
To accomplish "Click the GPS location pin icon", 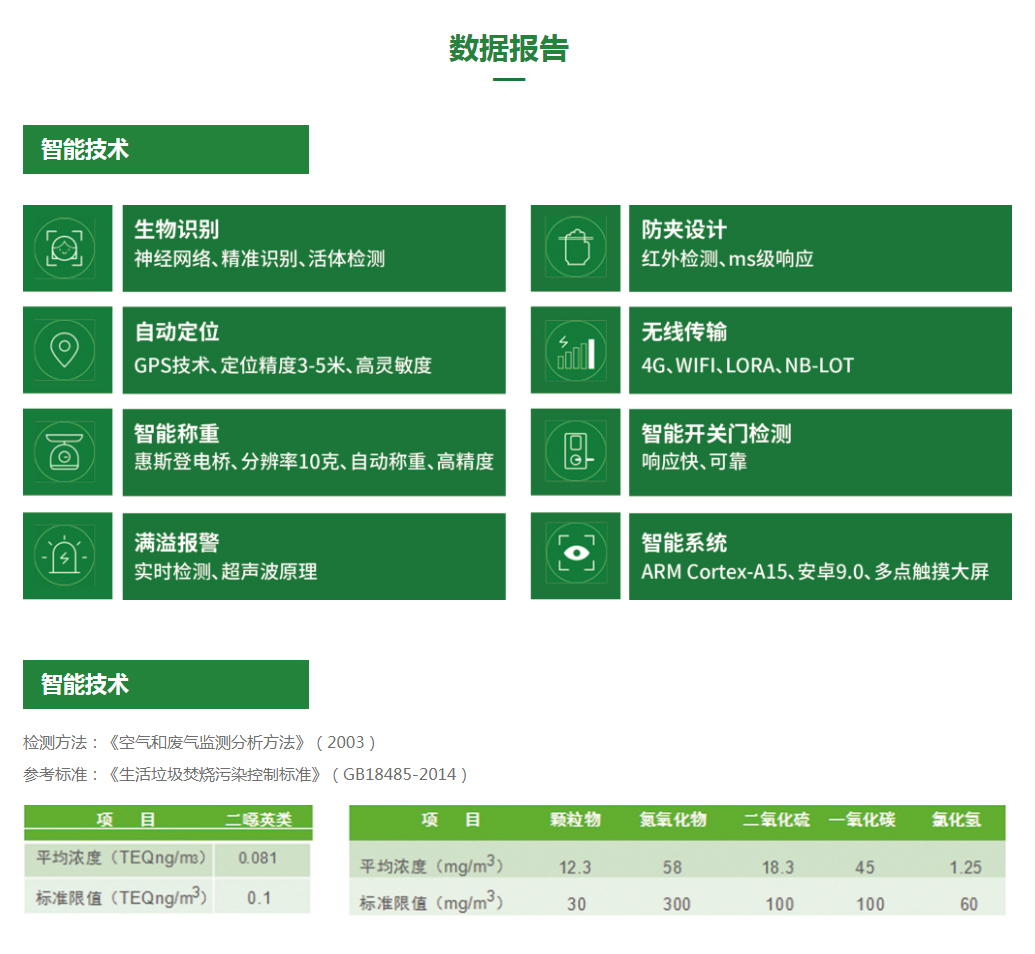I will tap(67, 350).
